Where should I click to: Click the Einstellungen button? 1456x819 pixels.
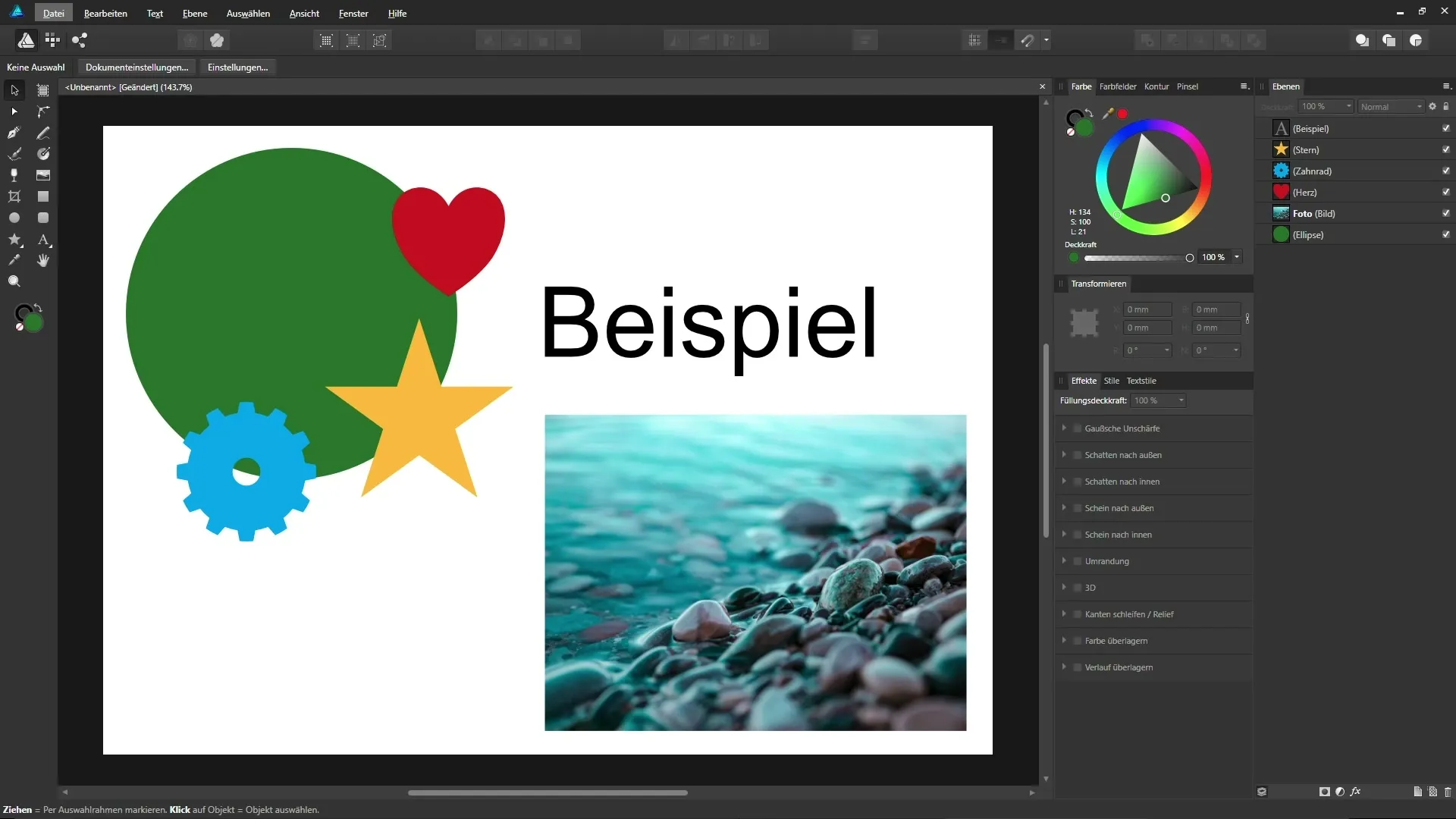tap(237, 67)
